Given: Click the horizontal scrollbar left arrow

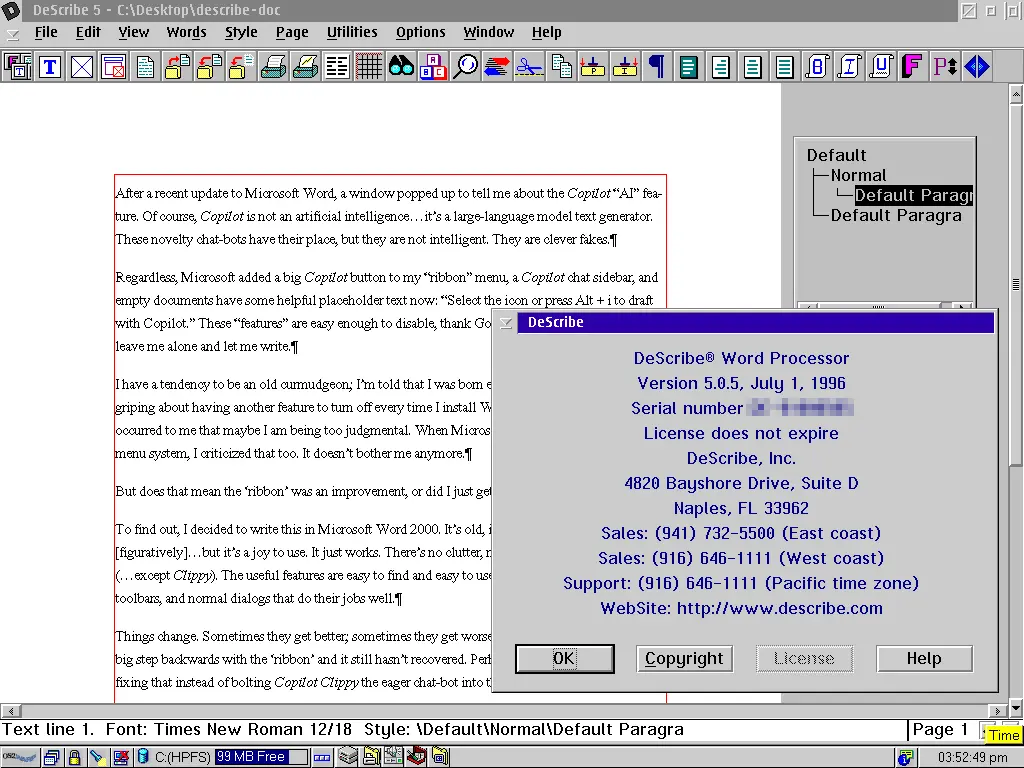Looking at the screenshot, I should (10, 711).
